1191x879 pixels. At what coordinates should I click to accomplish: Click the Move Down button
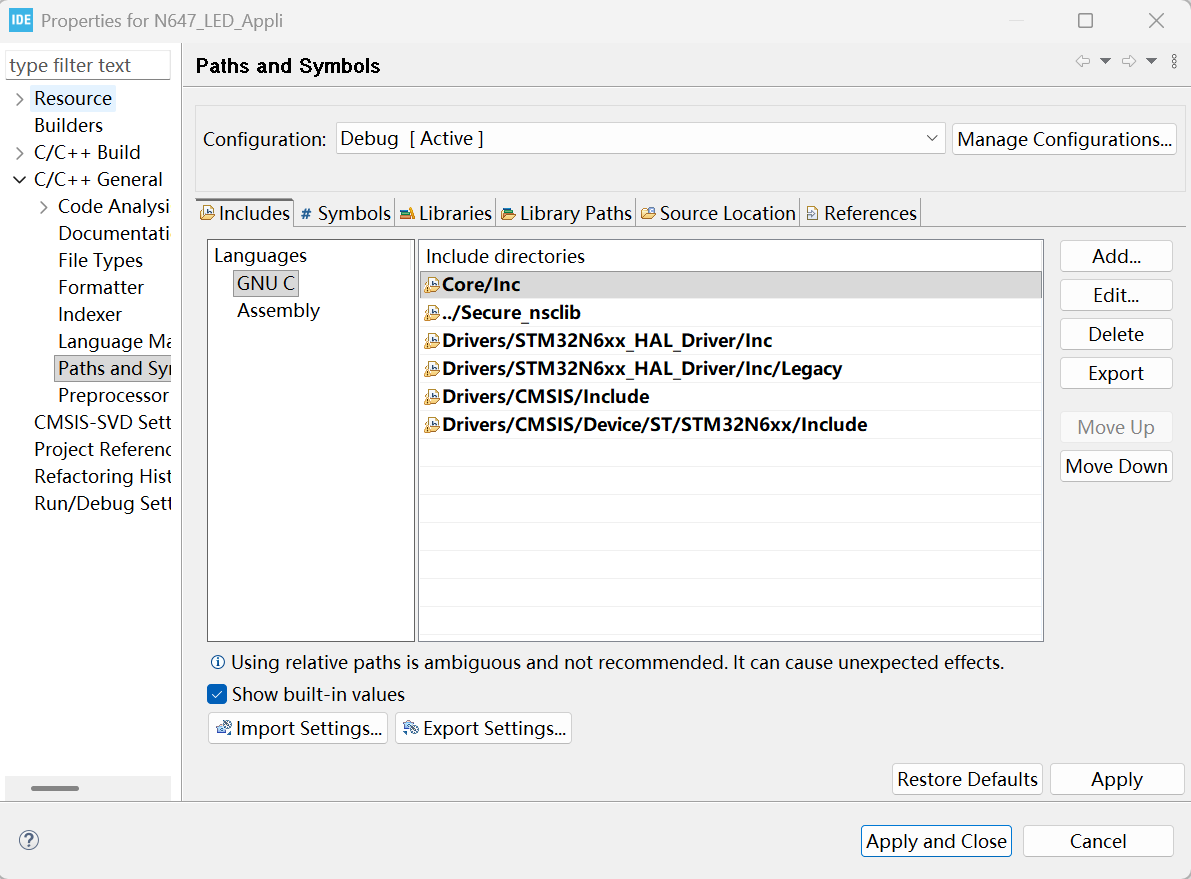[1116, 466]
